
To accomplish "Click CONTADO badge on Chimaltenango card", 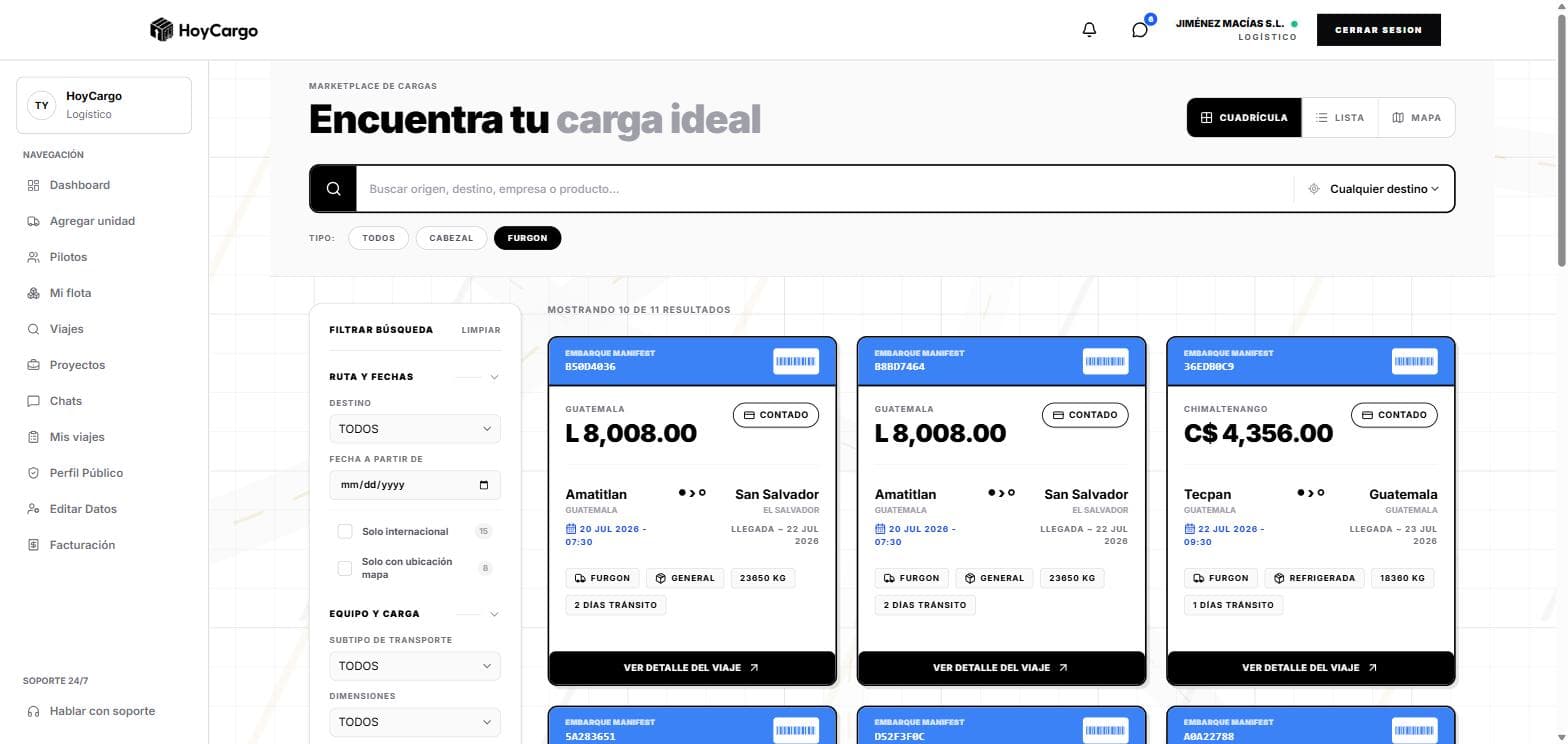I will [x=1394, y=415].
